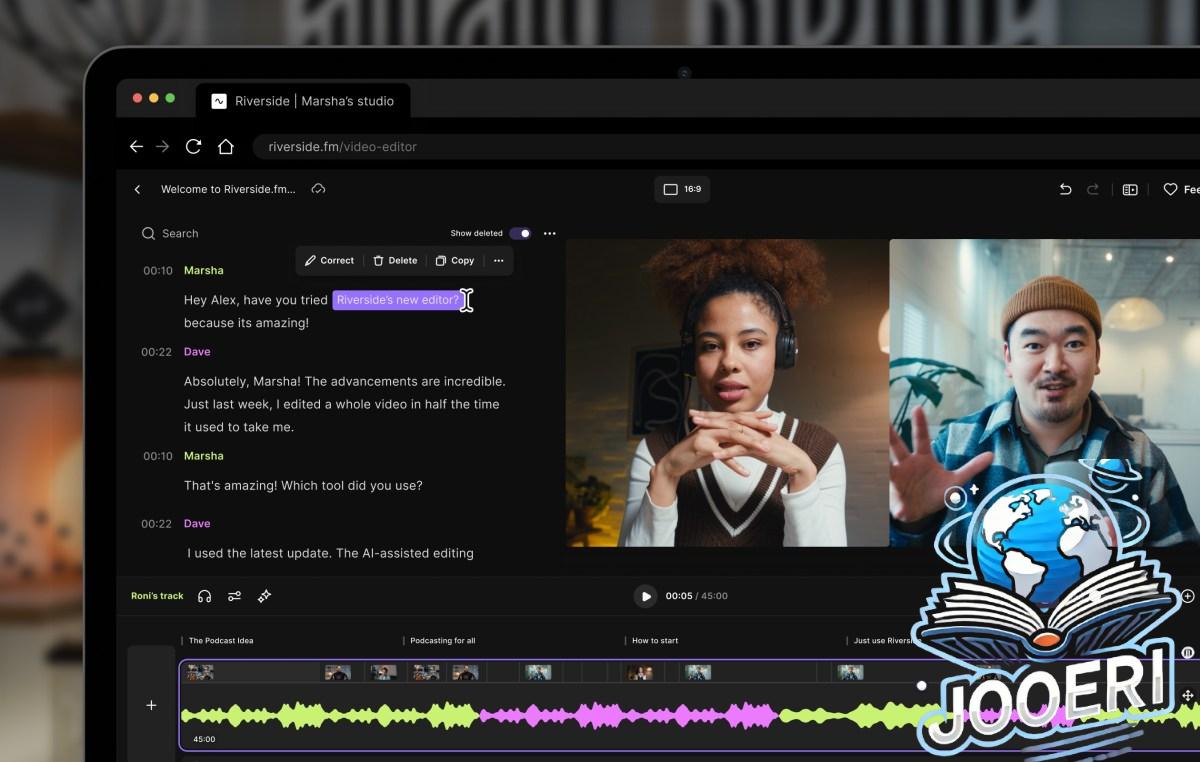Click the project title Welcome to Riverside.fm...
This screenshot has height=762, width=1200.
click(x=228, y=189)
